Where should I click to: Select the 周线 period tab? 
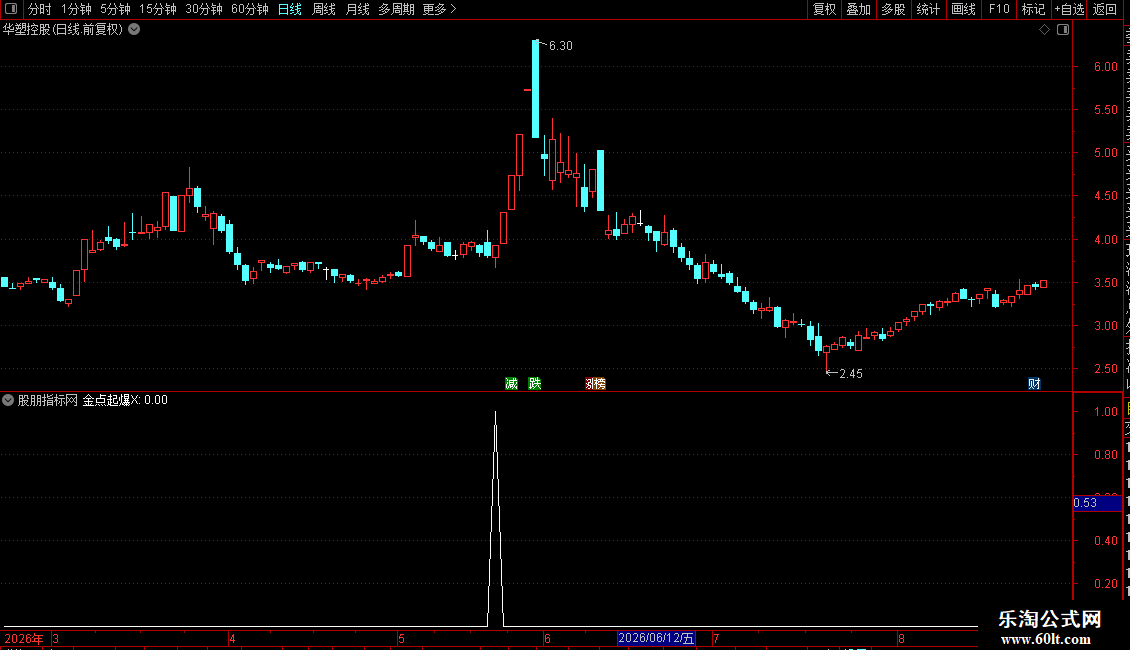(x=324, y=9)
